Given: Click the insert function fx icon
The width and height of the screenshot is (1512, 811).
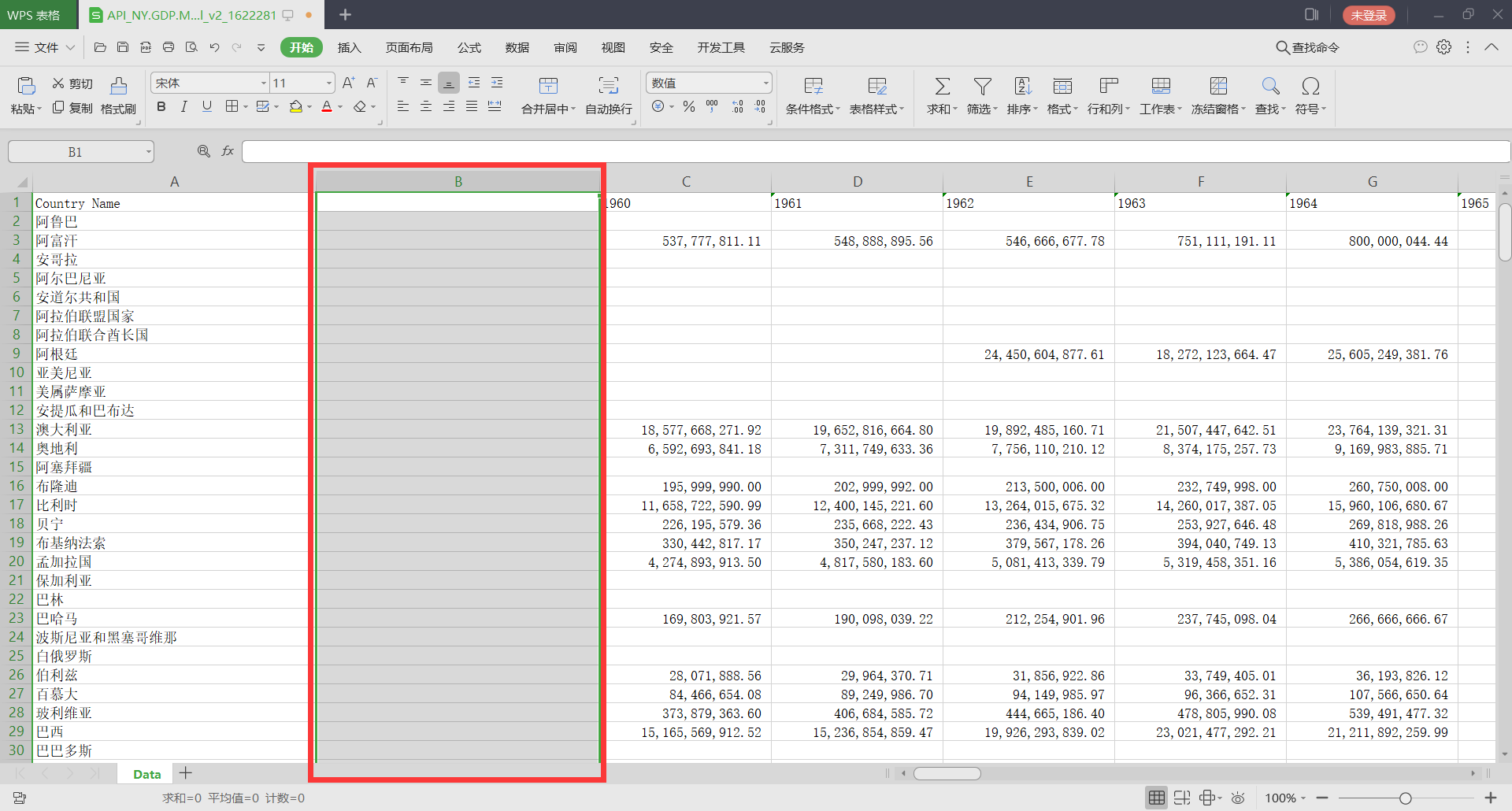Looking at the screenshot, I should point(228,151).
